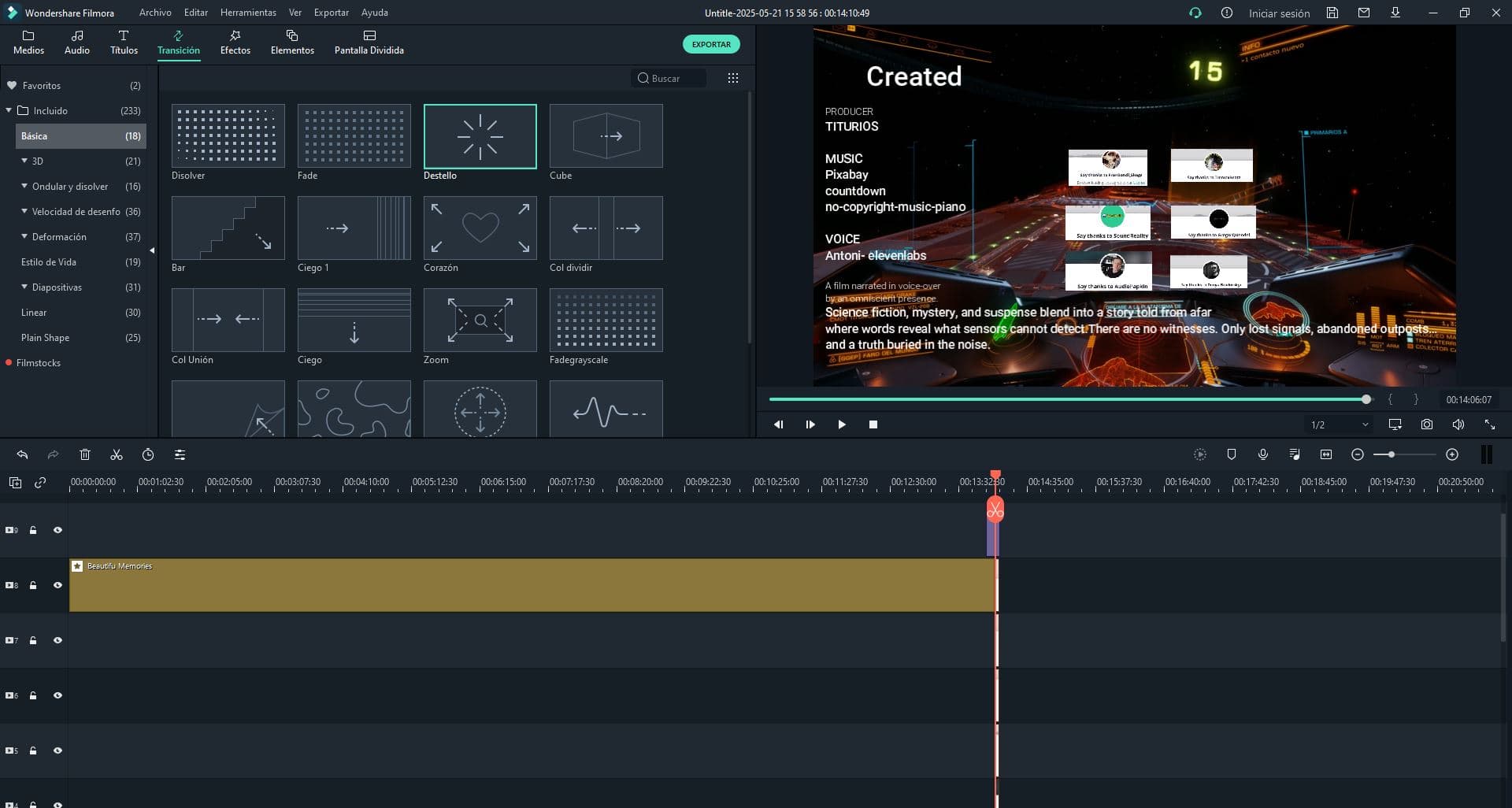Click the undo arrow icon
This screenshot has width=1512, height=808.
[22, 454]
